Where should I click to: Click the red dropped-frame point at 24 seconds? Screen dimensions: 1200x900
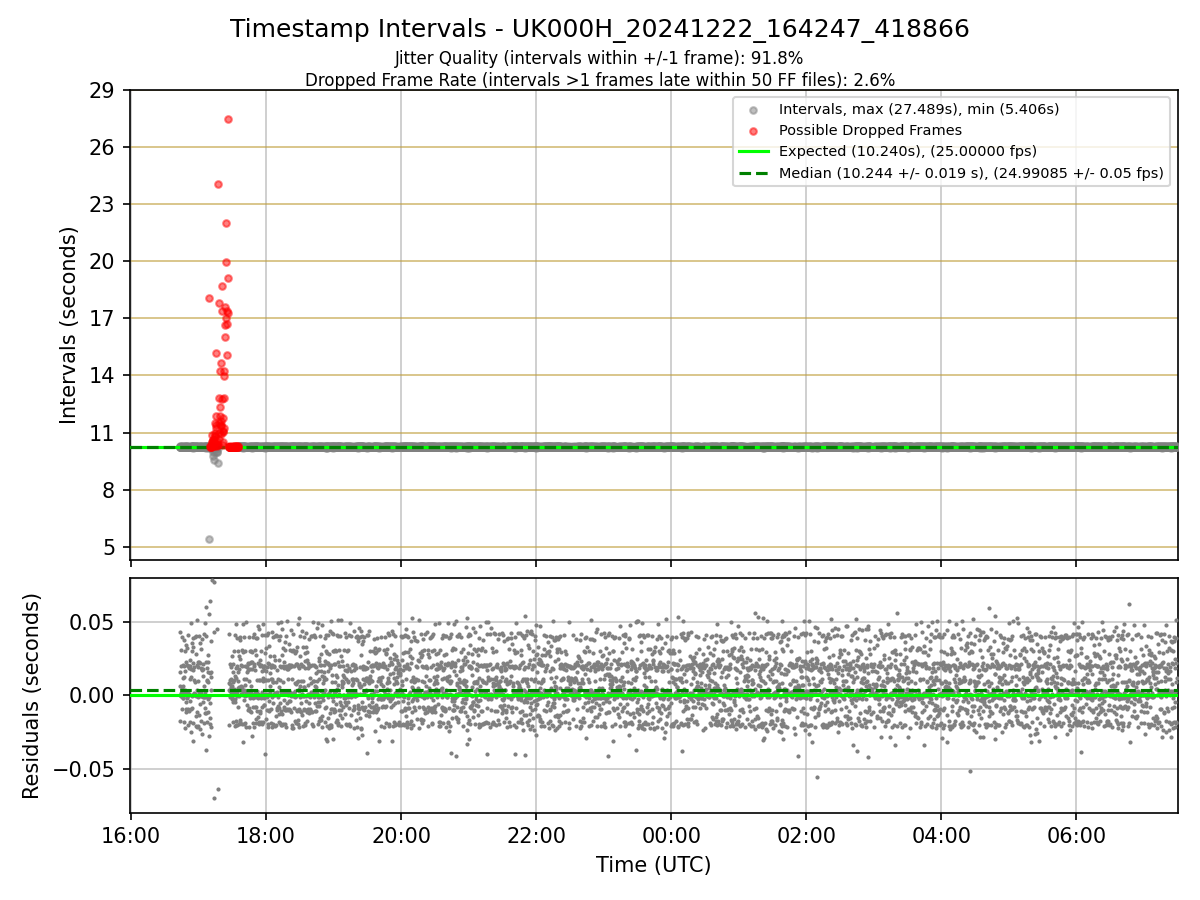point(218,184)
